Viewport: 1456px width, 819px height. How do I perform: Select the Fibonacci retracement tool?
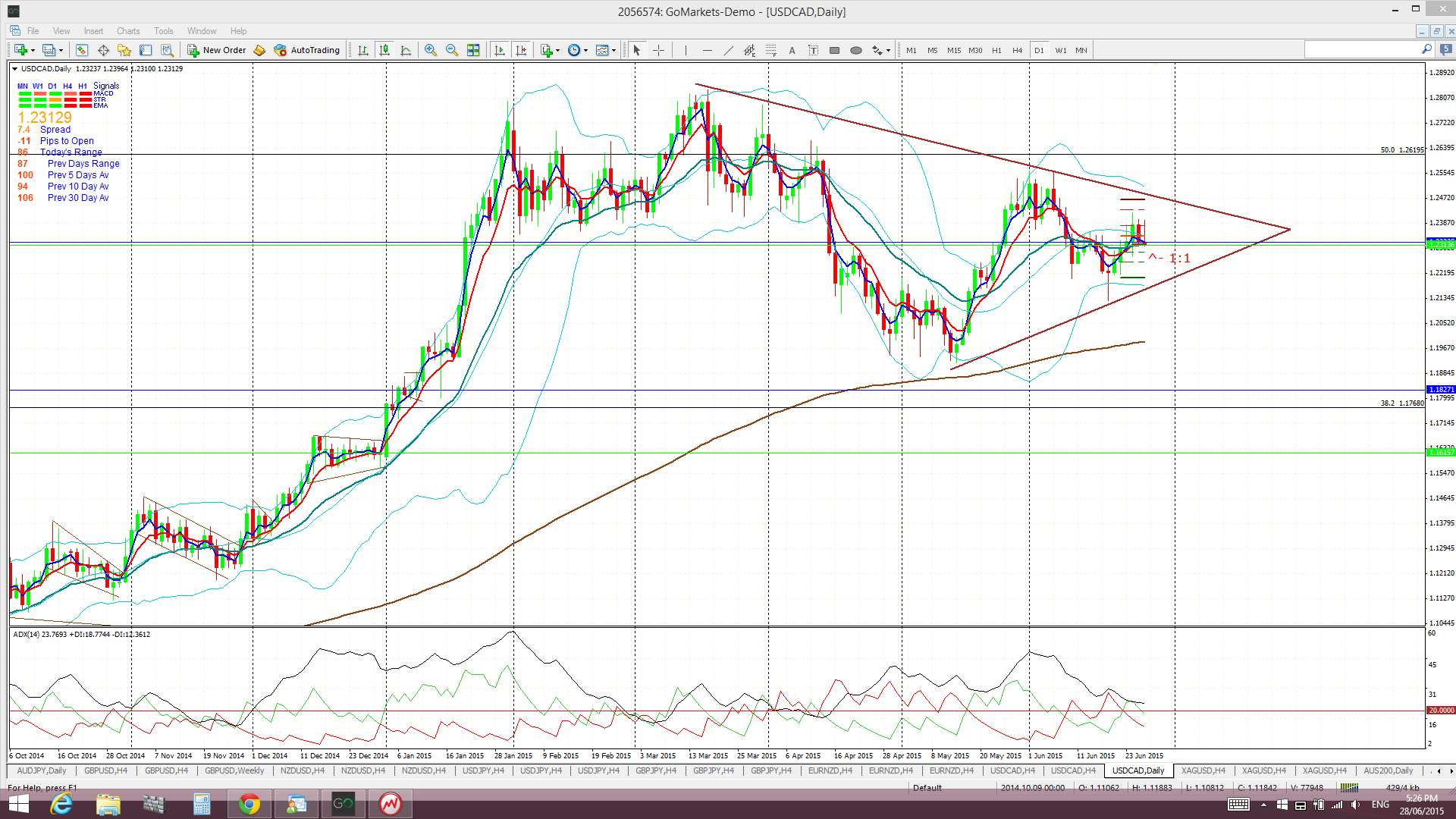coord(770,50)
